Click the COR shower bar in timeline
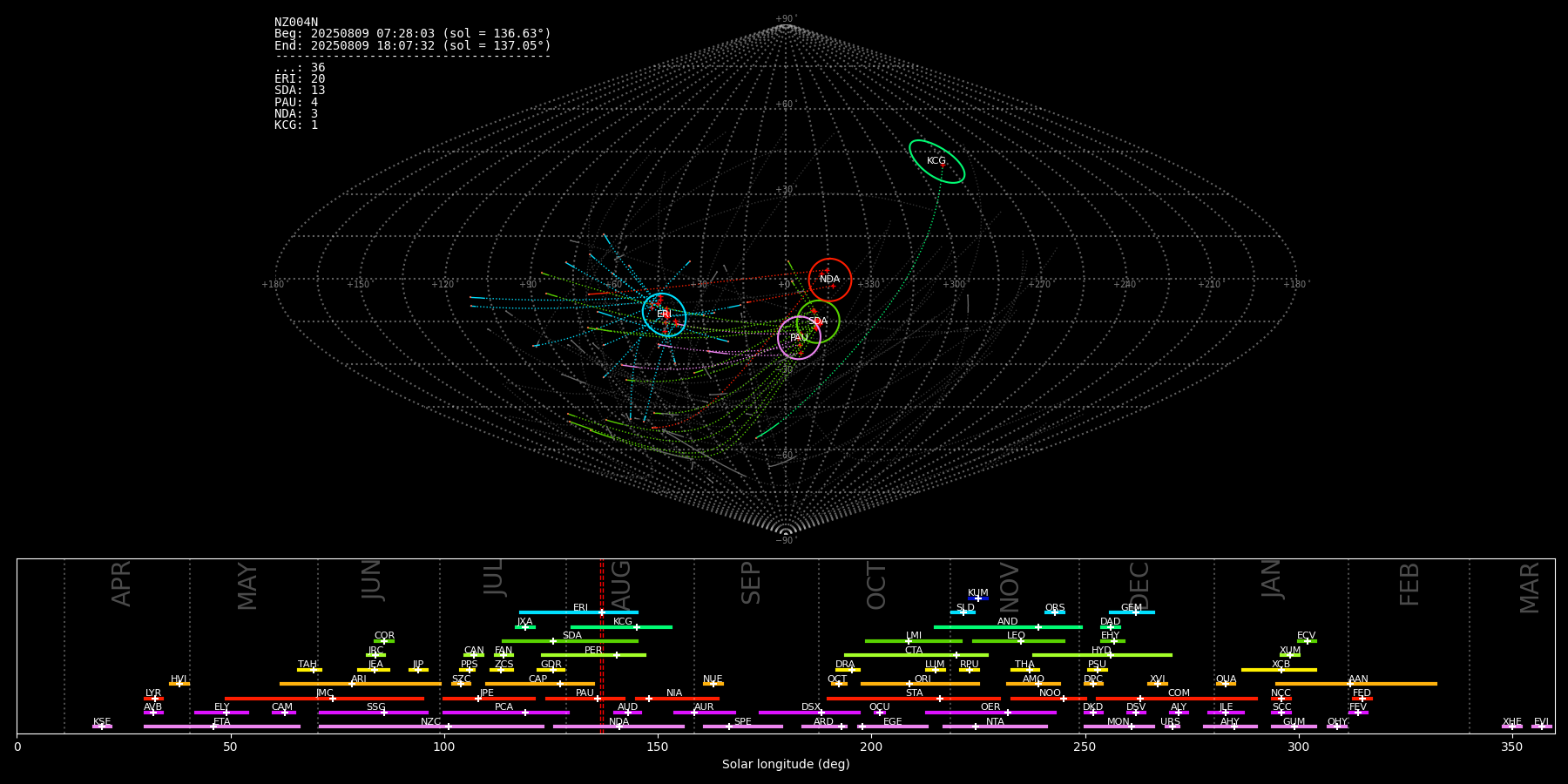The image size is (1568, 784). [x=384, y=641]
